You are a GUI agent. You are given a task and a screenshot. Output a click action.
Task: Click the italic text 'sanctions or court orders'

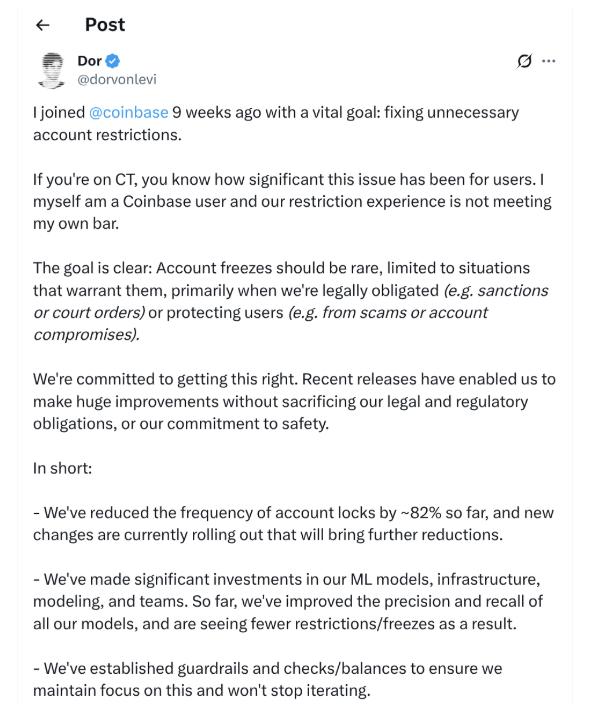coord(291,301)
